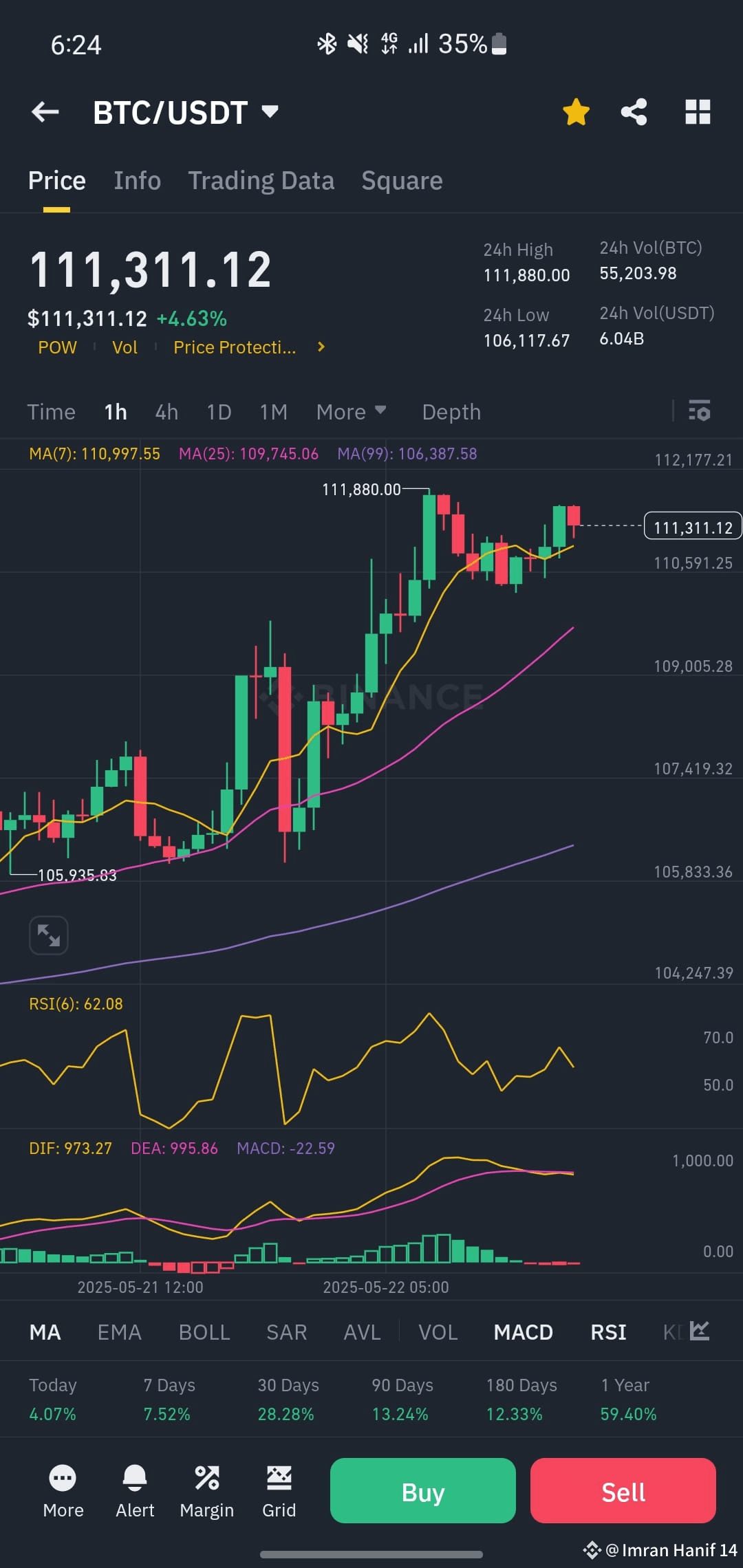Tap the 1 Year 59.40% change

tap(628, 1414)
